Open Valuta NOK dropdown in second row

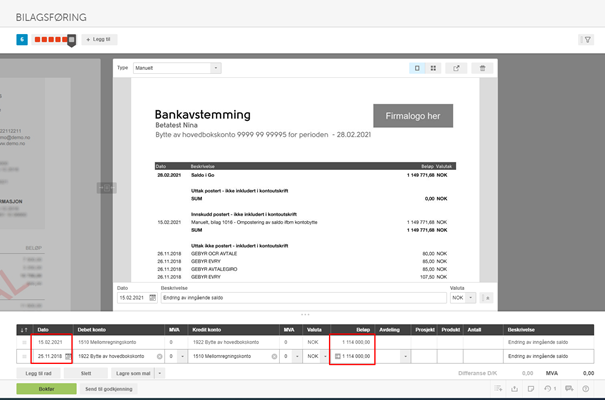point(325,356)
